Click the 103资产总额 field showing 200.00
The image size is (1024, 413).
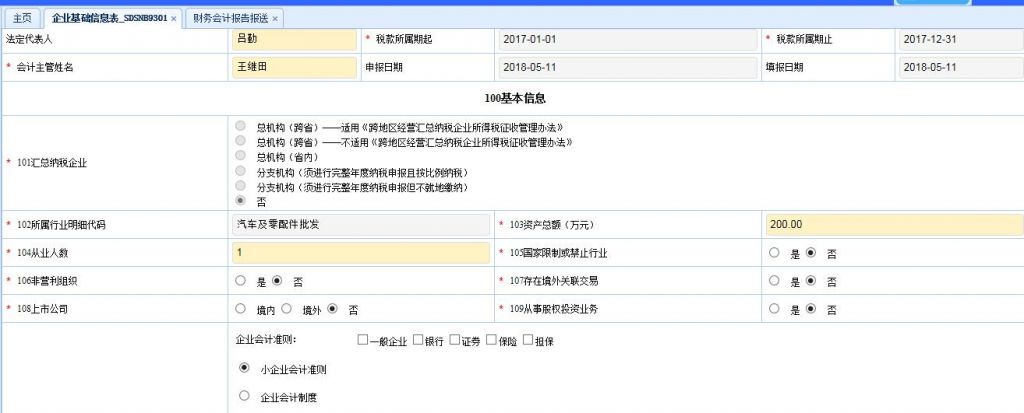tap(893, 225)
